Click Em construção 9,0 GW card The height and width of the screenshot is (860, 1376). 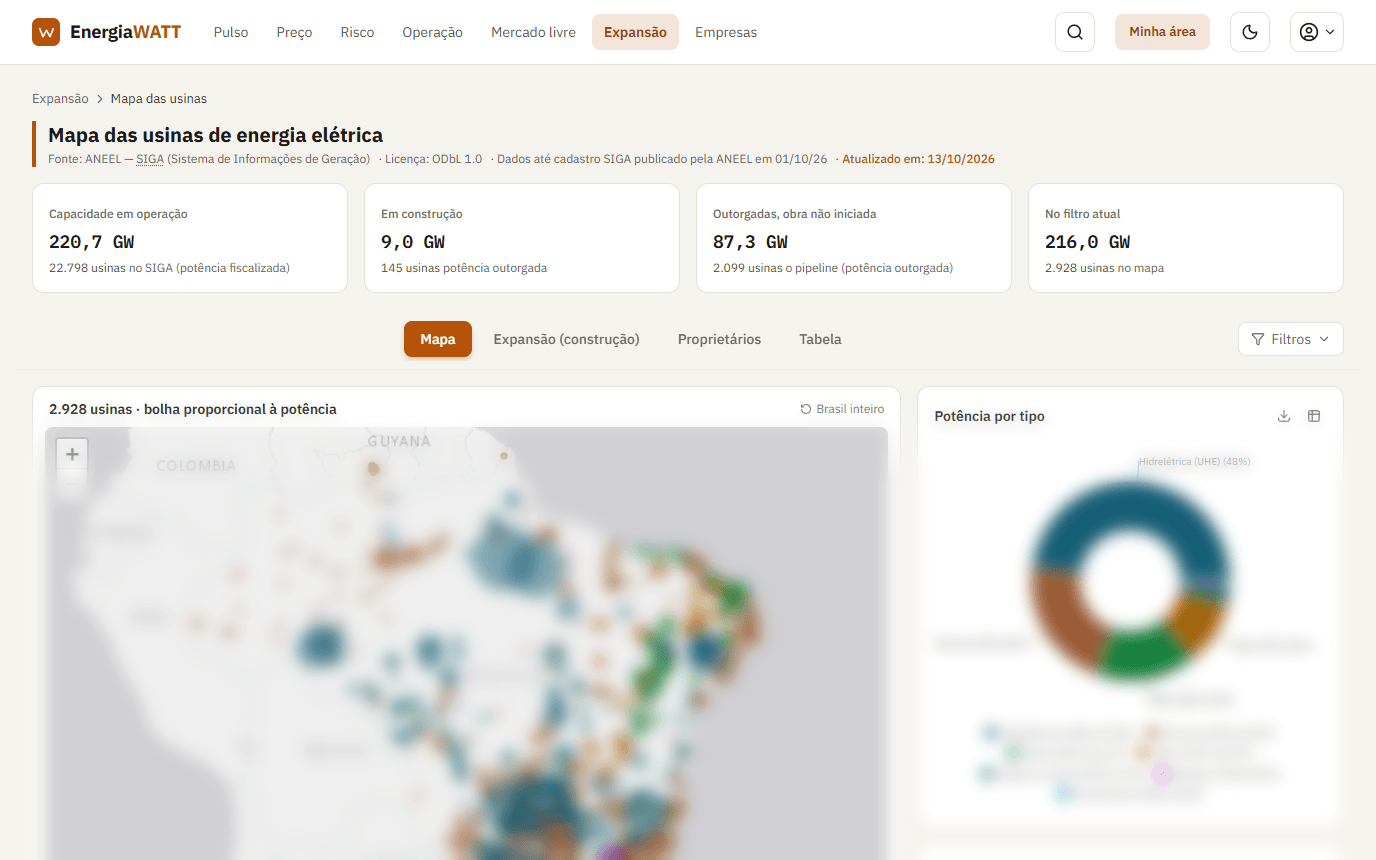pos(522,238)
